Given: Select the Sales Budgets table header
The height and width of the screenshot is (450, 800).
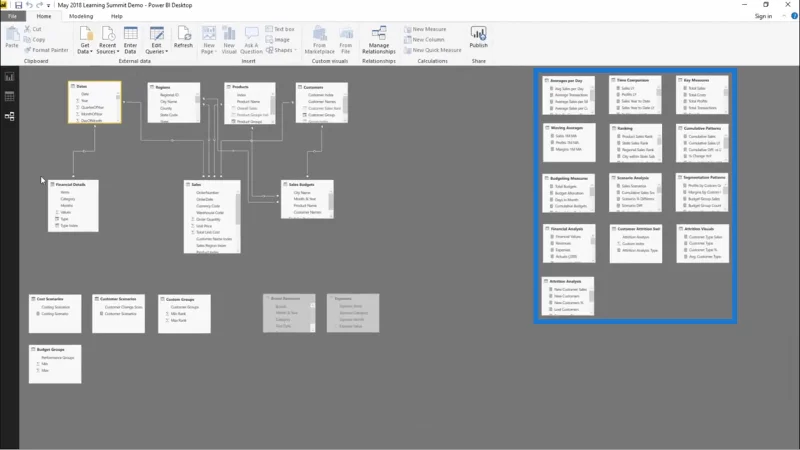Looking at the screenshot, I should pos(307,184).
